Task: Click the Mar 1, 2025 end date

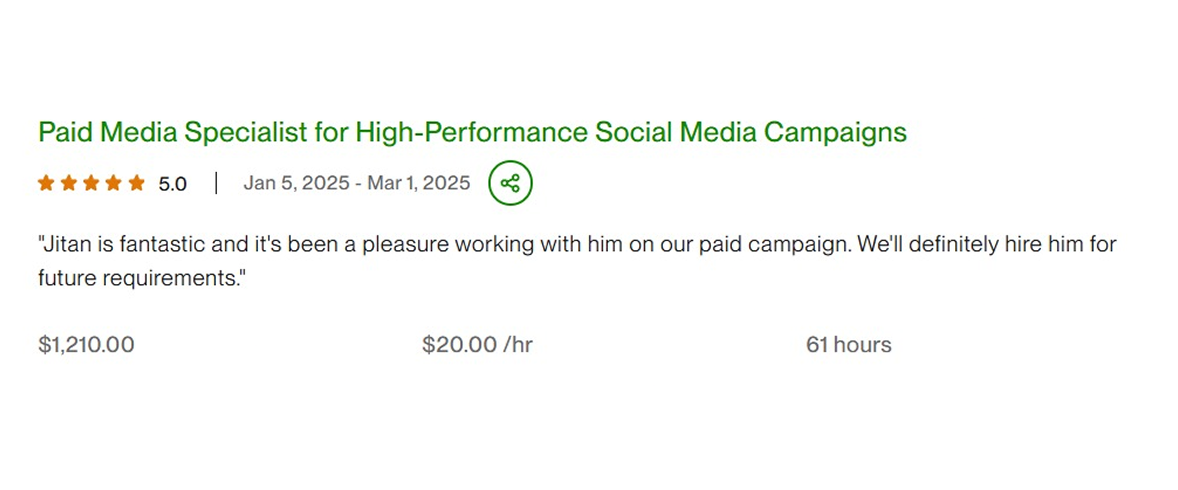Action: tap(418, 184)
